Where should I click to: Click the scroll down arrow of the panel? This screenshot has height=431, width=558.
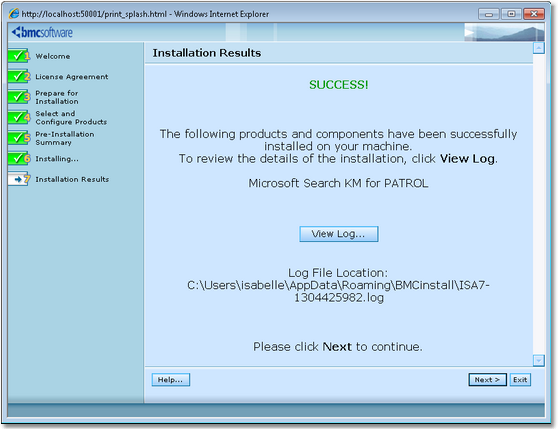click(538, 360)
